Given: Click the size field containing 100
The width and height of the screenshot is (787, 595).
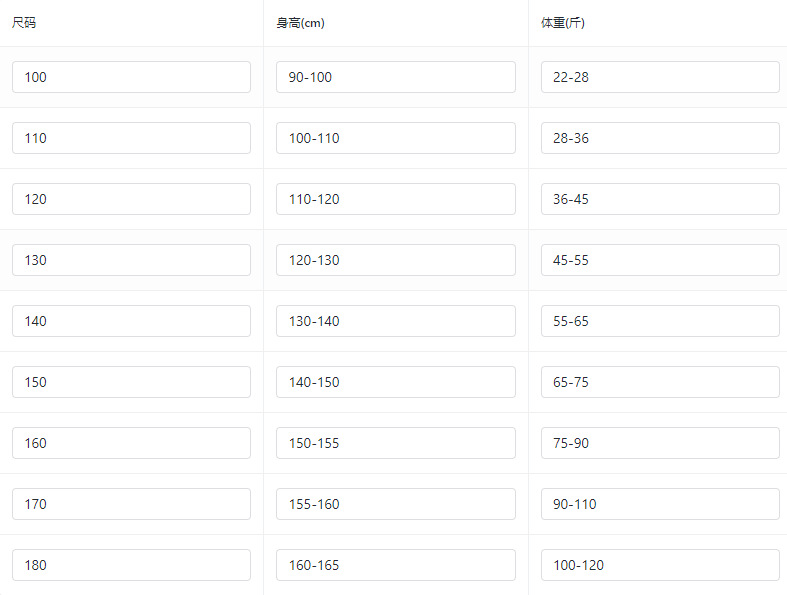Looking at the screenshot, I should [131, 77].
